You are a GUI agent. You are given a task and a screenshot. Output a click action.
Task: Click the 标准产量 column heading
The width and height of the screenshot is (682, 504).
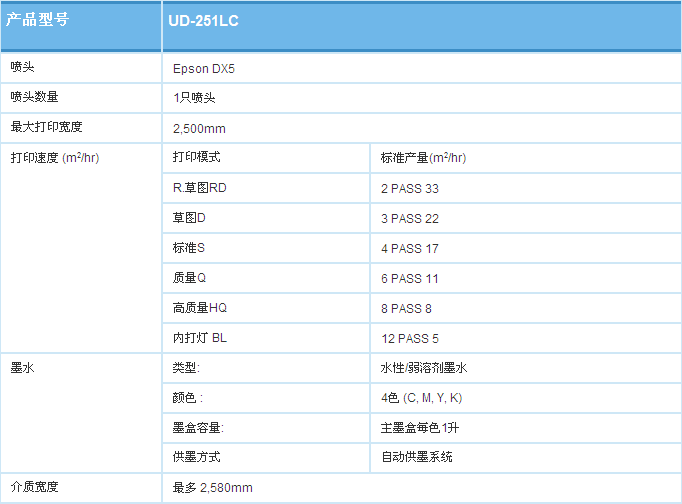pos(423,158)
